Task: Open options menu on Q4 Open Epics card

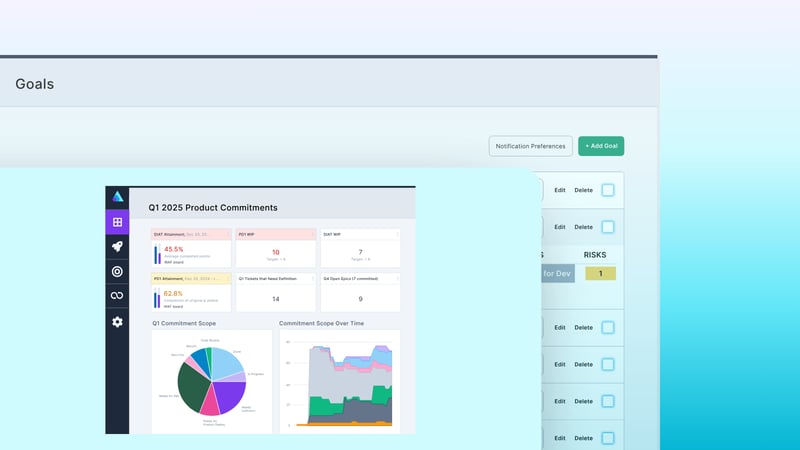Action: (x=397, y=279)
